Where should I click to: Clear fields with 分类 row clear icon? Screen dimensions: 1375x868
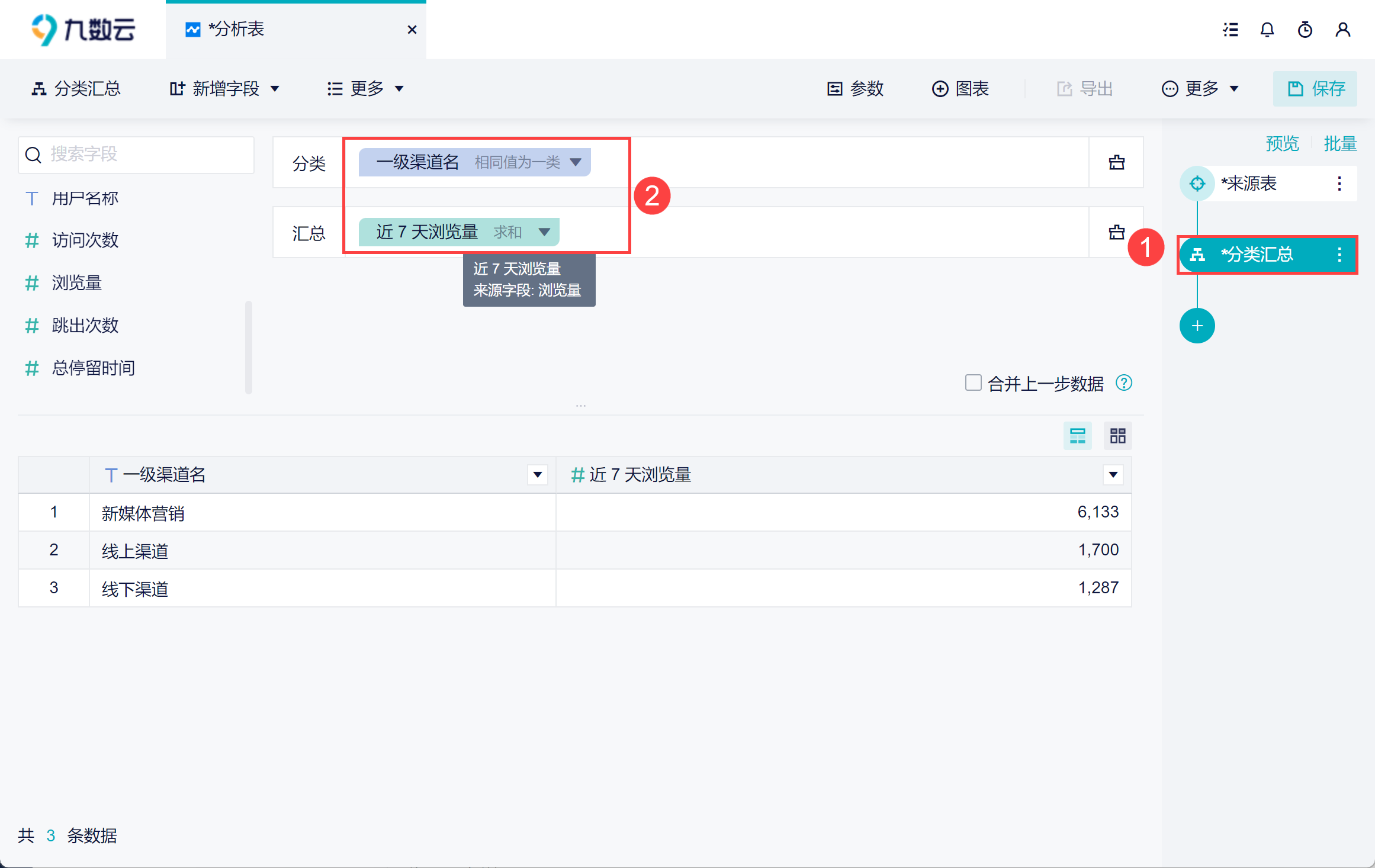(x=1116, y=162)
